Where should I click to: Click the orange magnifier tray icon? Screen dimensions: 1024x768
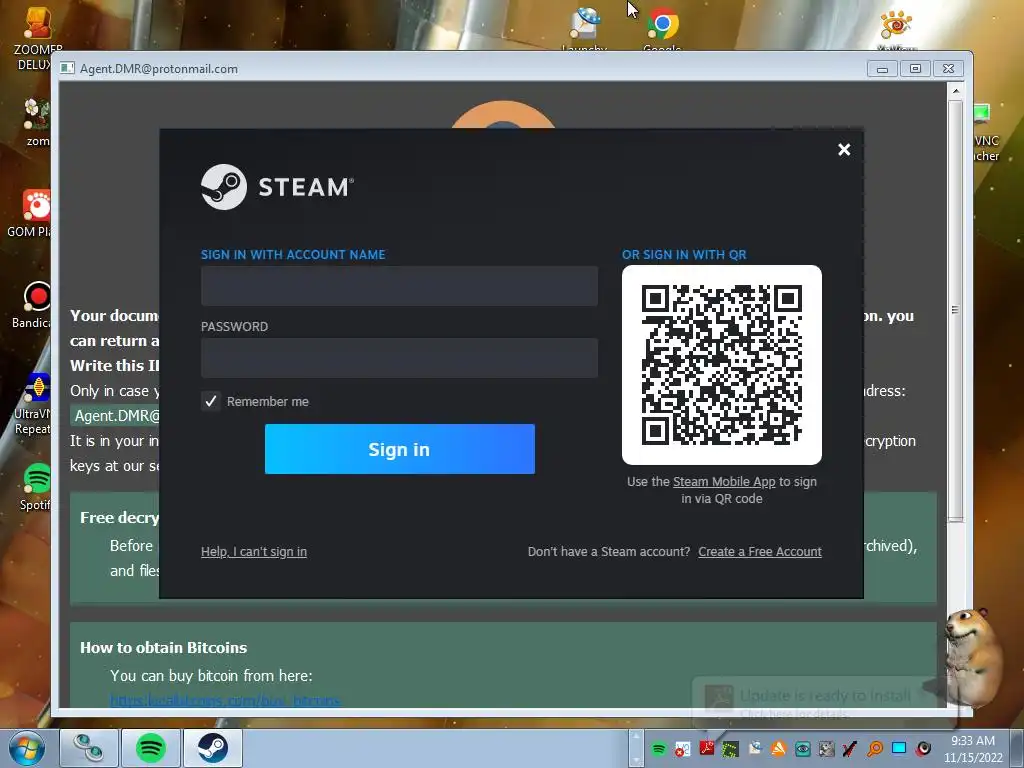tap(875, 749)
